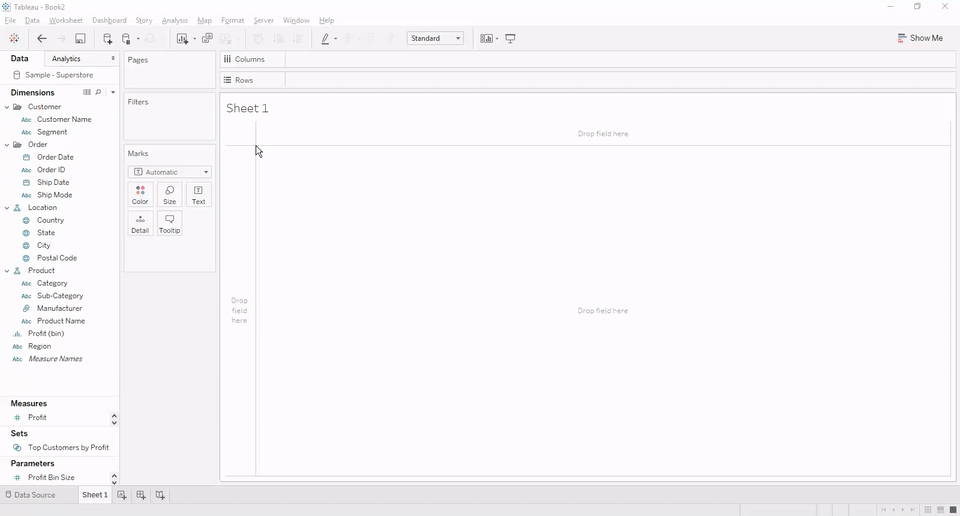Select the Sub-Category field

(60, 296)
